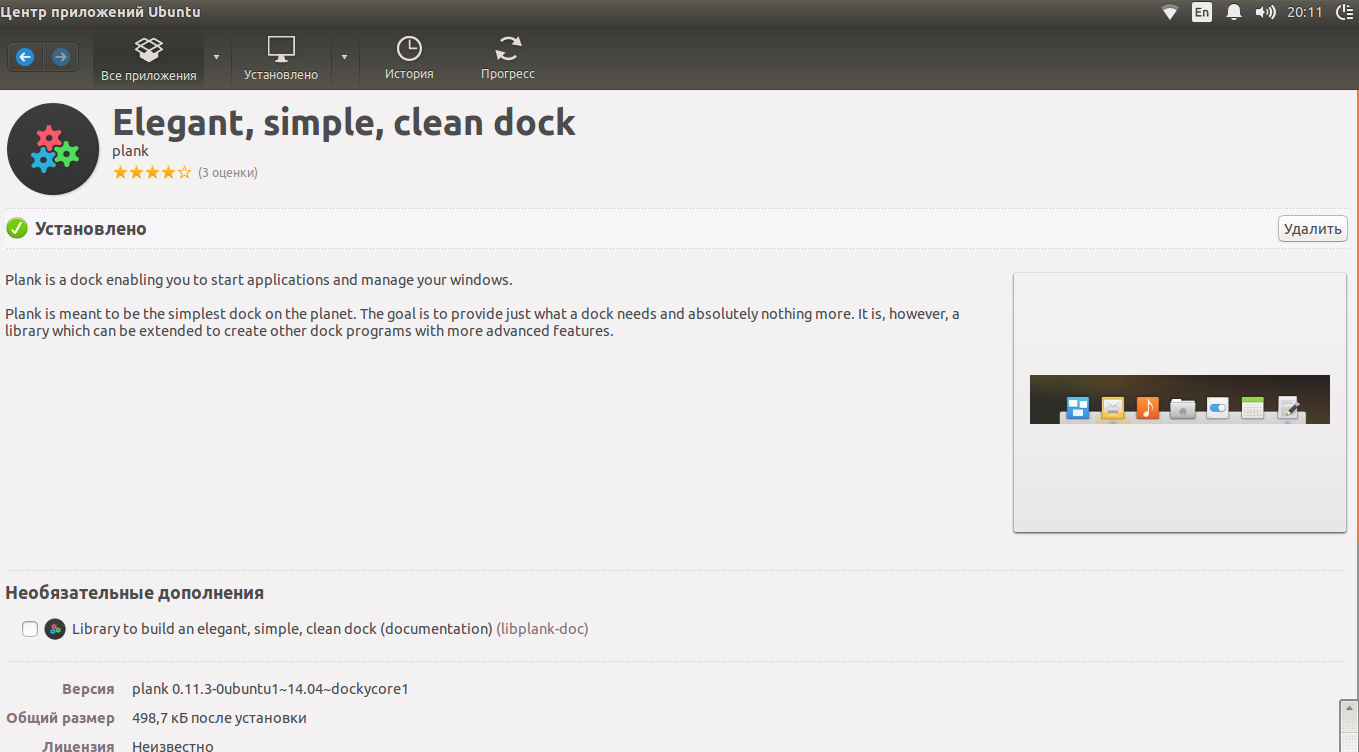Click the Установлено status text
Image resolution: width=1359 pixels, height=752 pixels.
click(x=91, y=229)
